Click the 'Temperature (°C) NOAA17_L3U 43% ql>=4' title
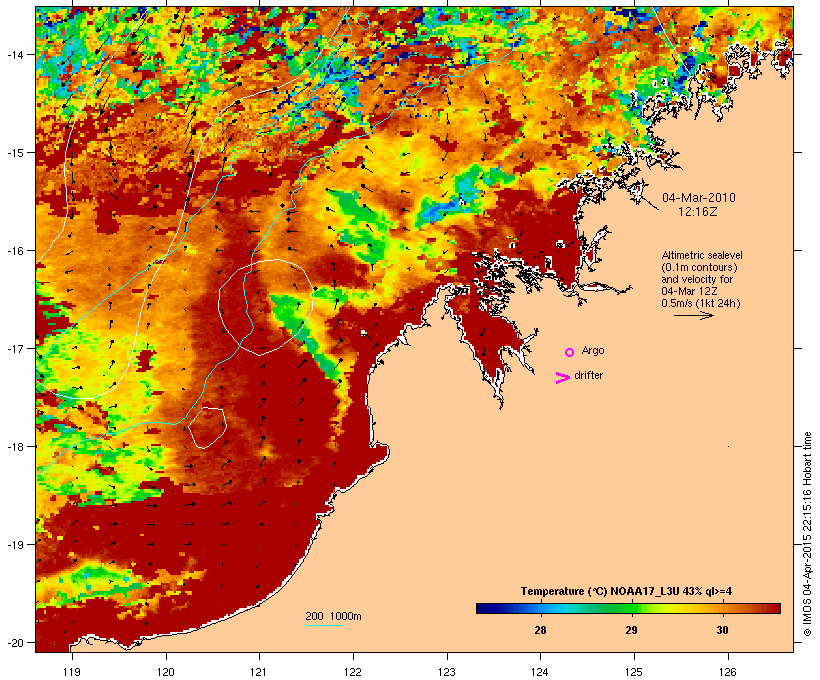This screenshot has width=820, height=680. [x=626, y=592]
